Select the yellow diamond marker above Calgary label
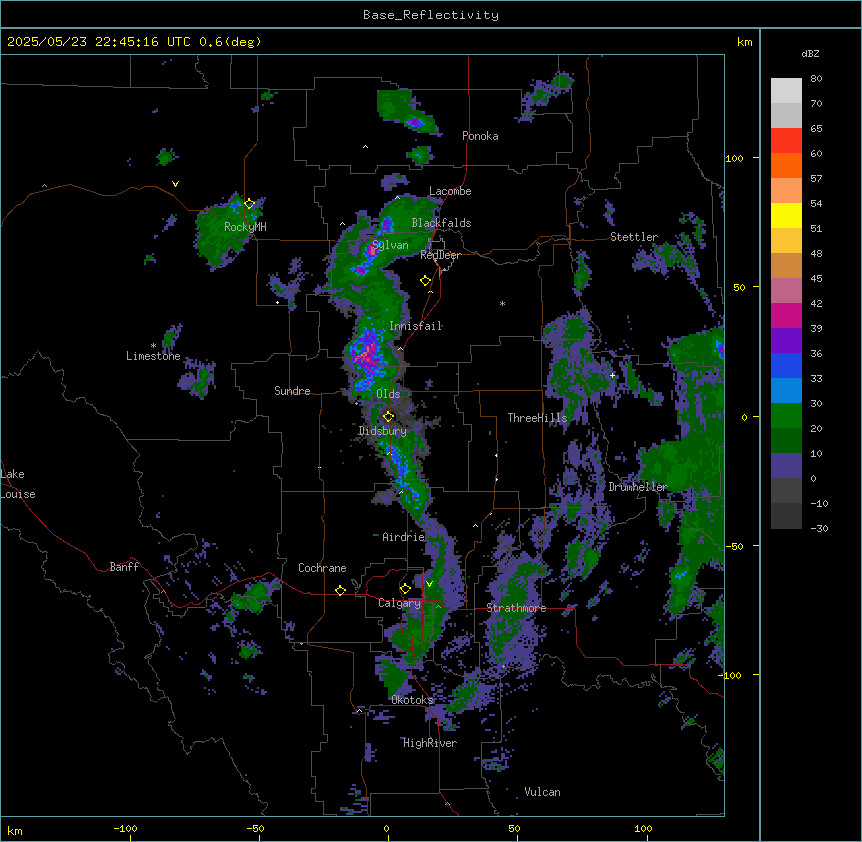The width and height of the screenshot is (862, 842). [x=405, y=589]
